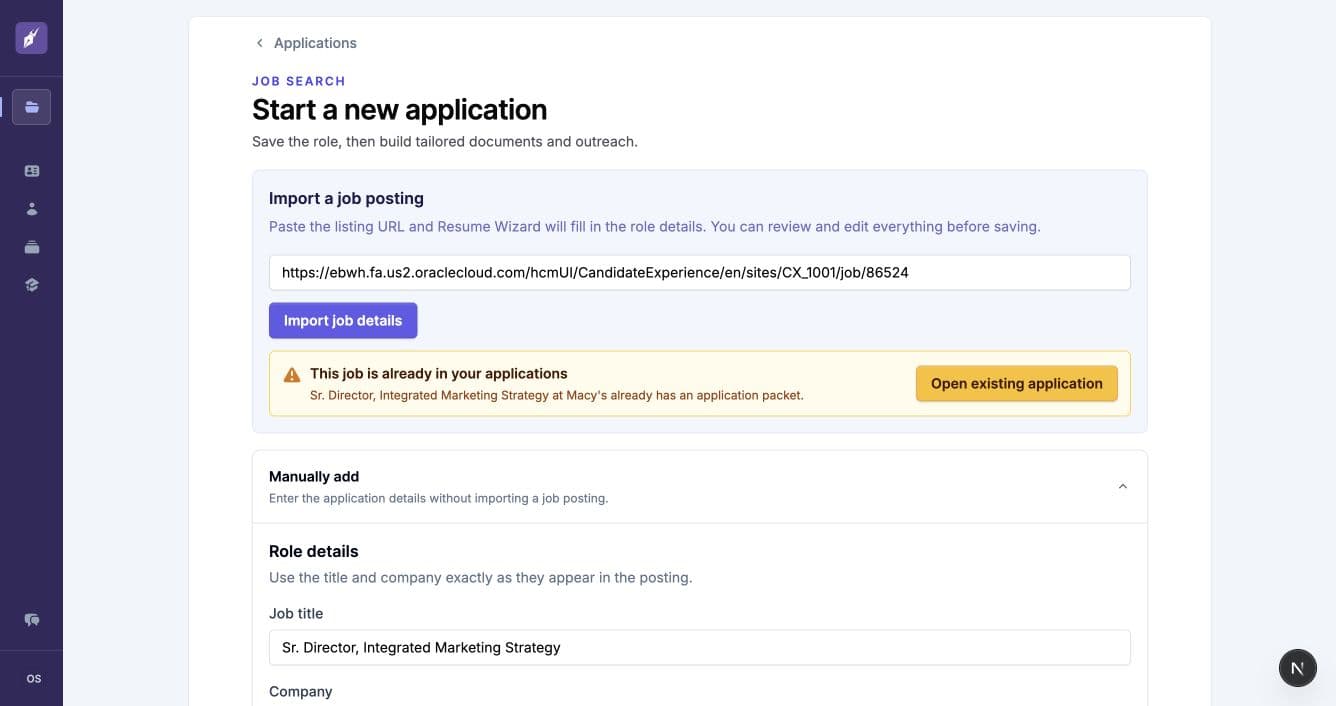This screenshot has height=706, width=1336.
Task: Click the Resume Wizard pen logo
Action: pyautogui.click(x=31, y=38)
